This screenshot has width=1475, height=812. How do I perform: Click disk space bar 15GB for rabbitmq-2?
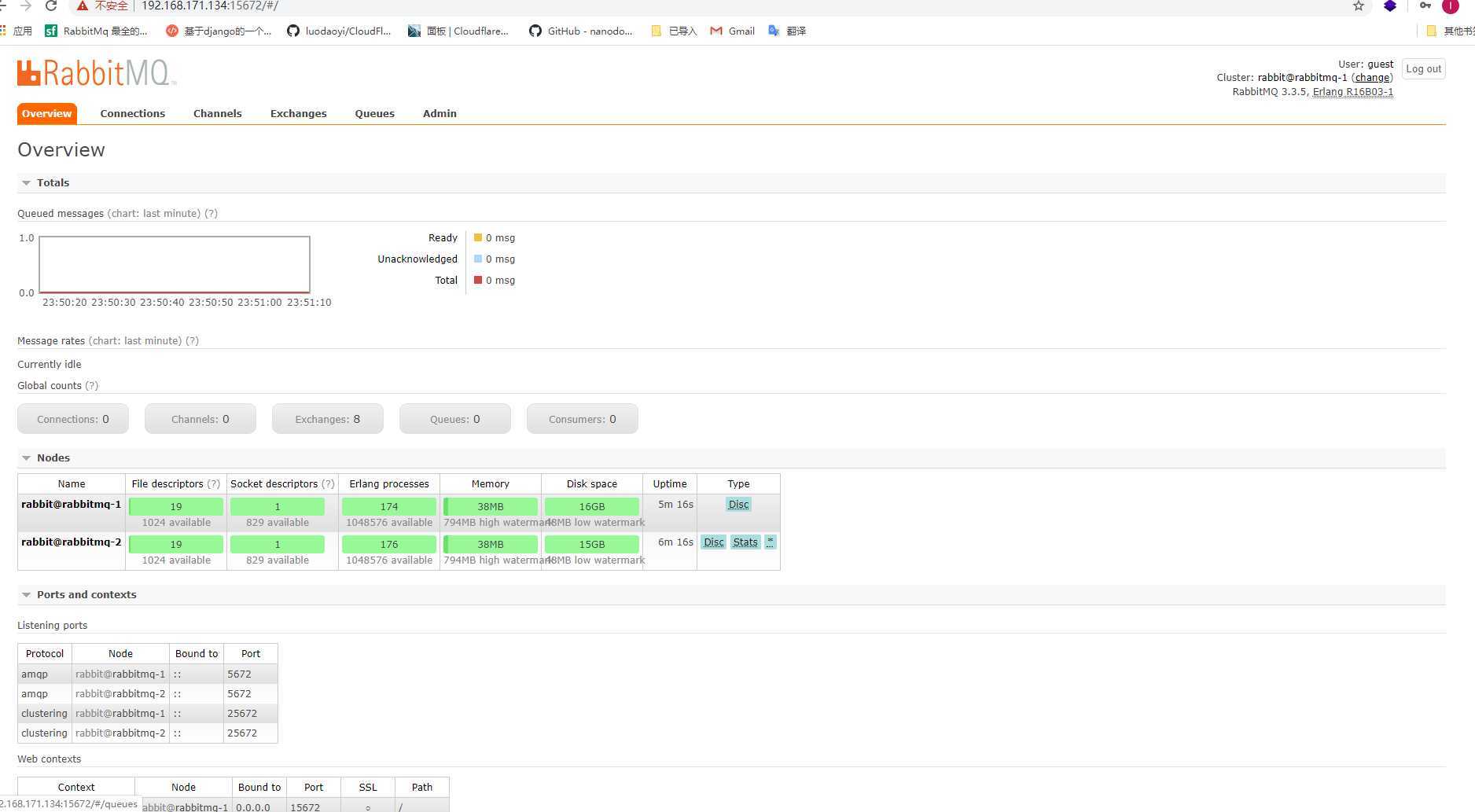[x=592, y=544]
